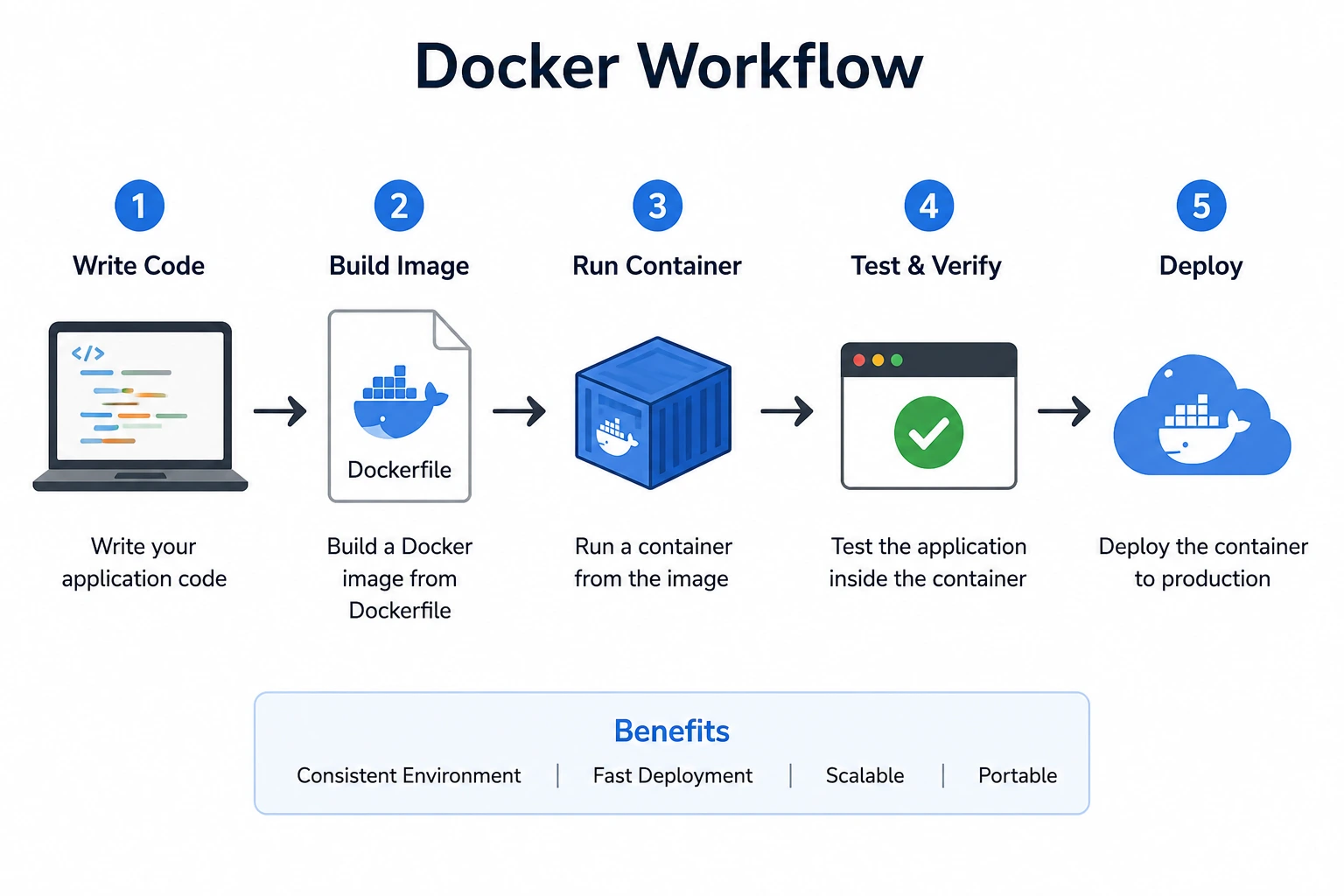Select the "Write Code" step heading
This screenshot has width=1344, height=896.
click(x=139, y=265)
